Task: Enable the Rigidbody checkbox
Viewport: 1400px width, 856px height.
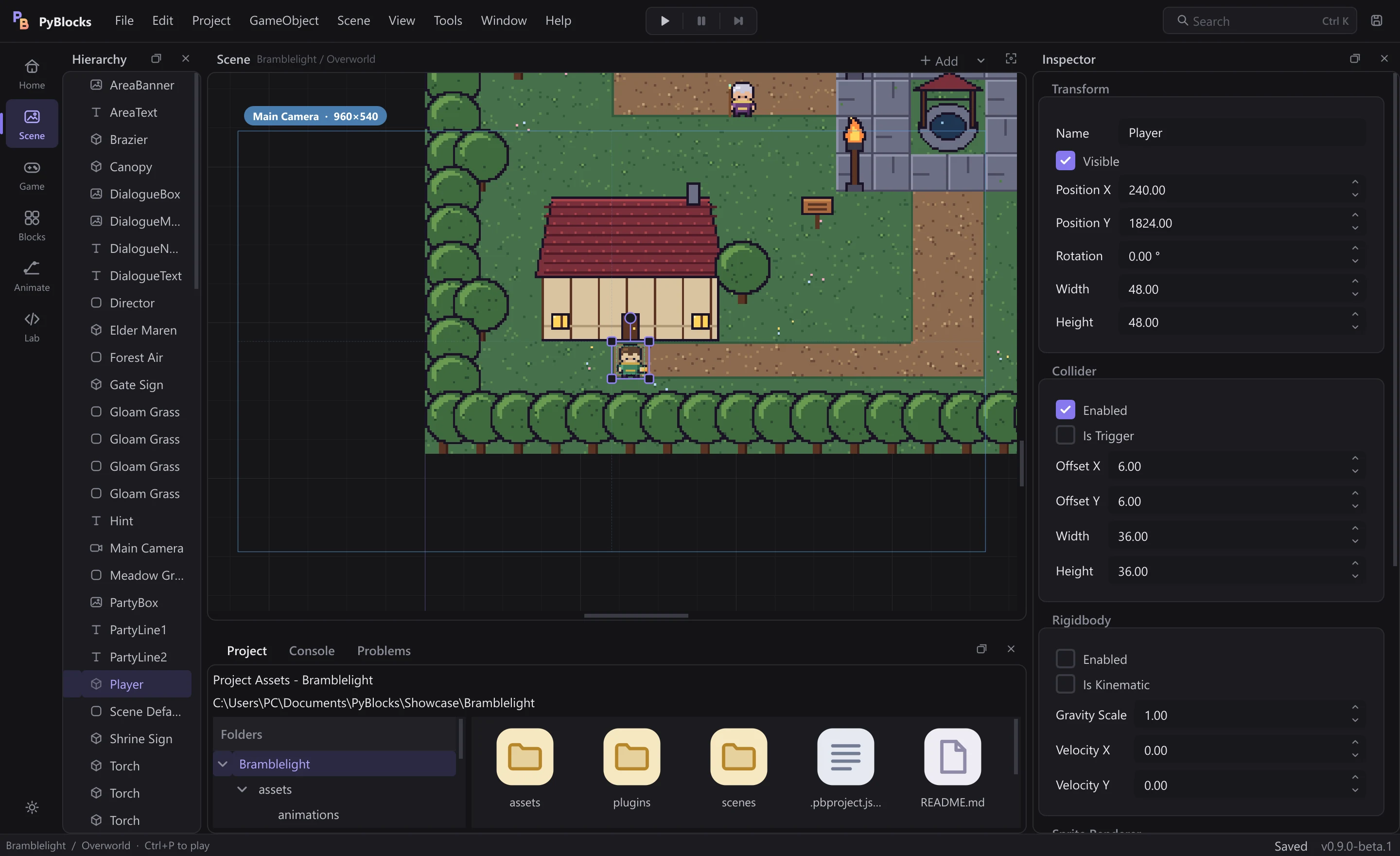Action: coord(1066,659)
